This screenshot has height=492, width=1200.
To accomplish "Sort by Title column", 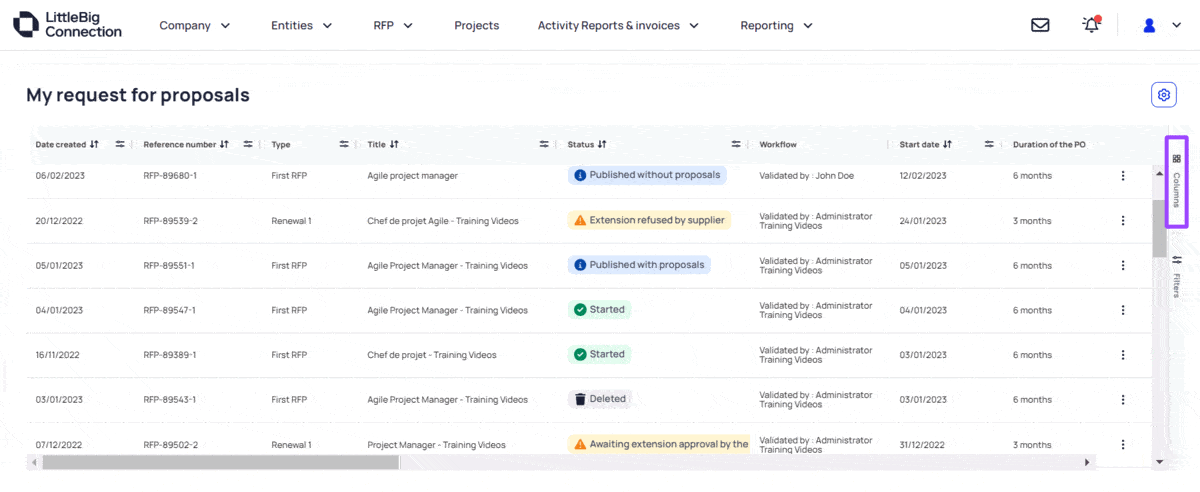I will [394, 145].
